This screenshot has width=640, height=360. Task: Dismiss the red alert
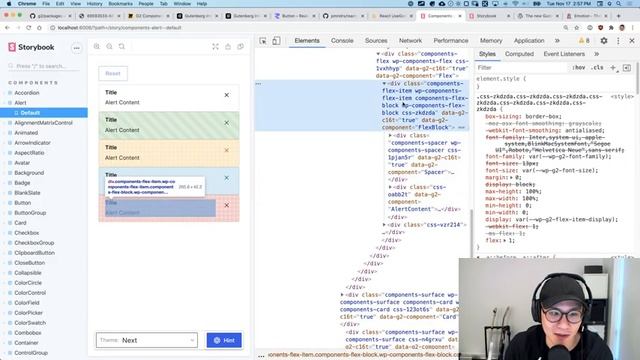[x=227, y=205]
